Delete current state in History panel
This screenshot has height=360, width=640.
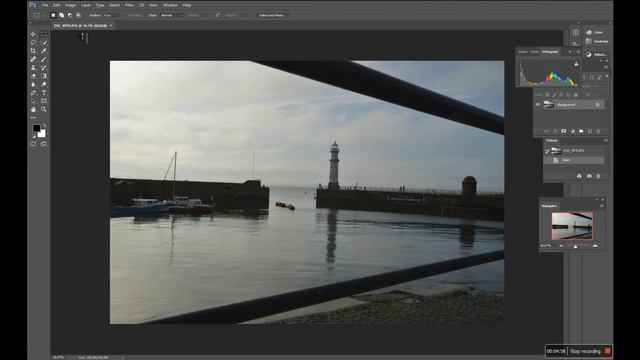598,176
